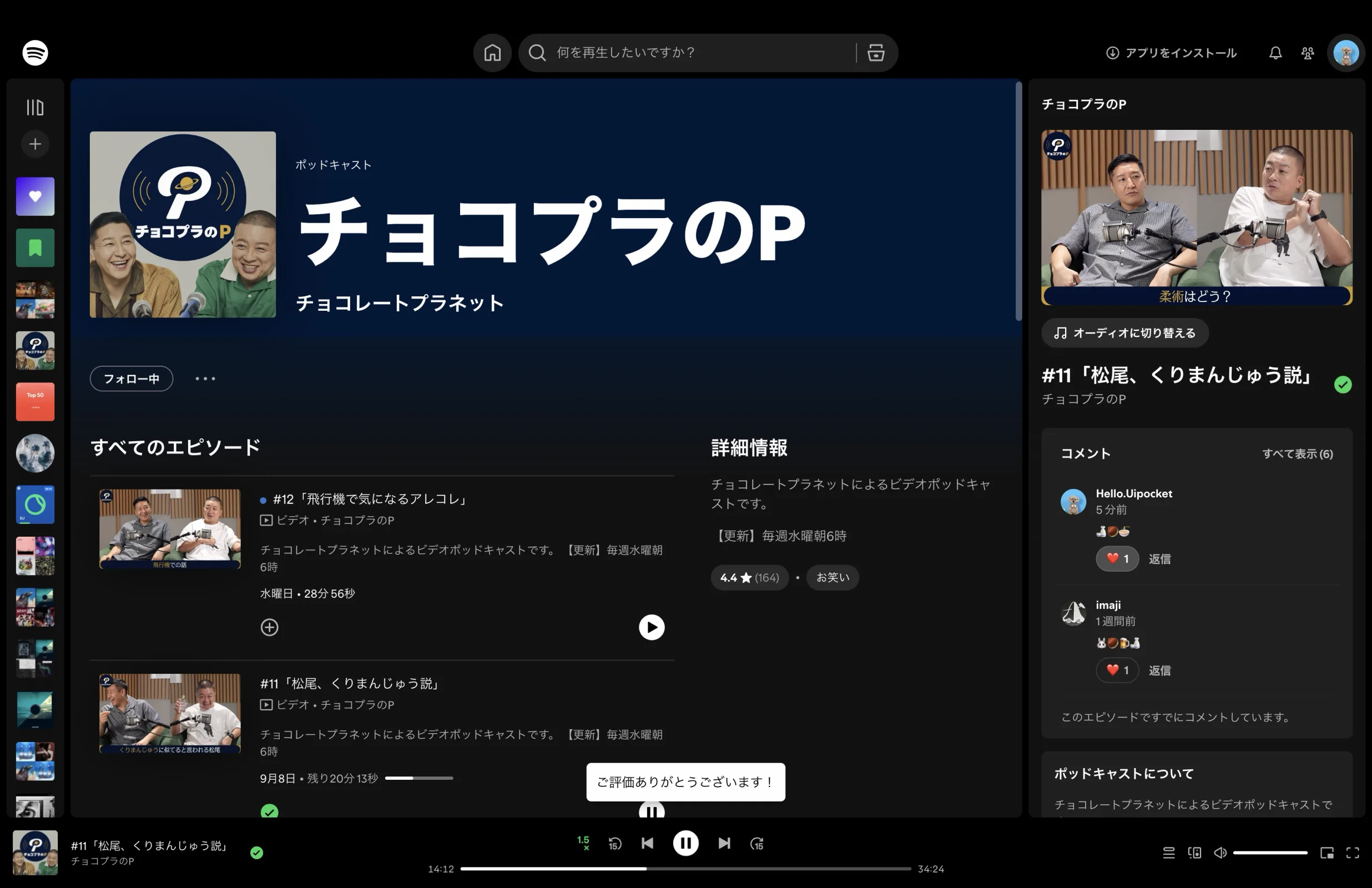Viewport: 1372px width, 888px height.
Task: Switch to audio with オーディオに切り替える
Action: 1124,334
